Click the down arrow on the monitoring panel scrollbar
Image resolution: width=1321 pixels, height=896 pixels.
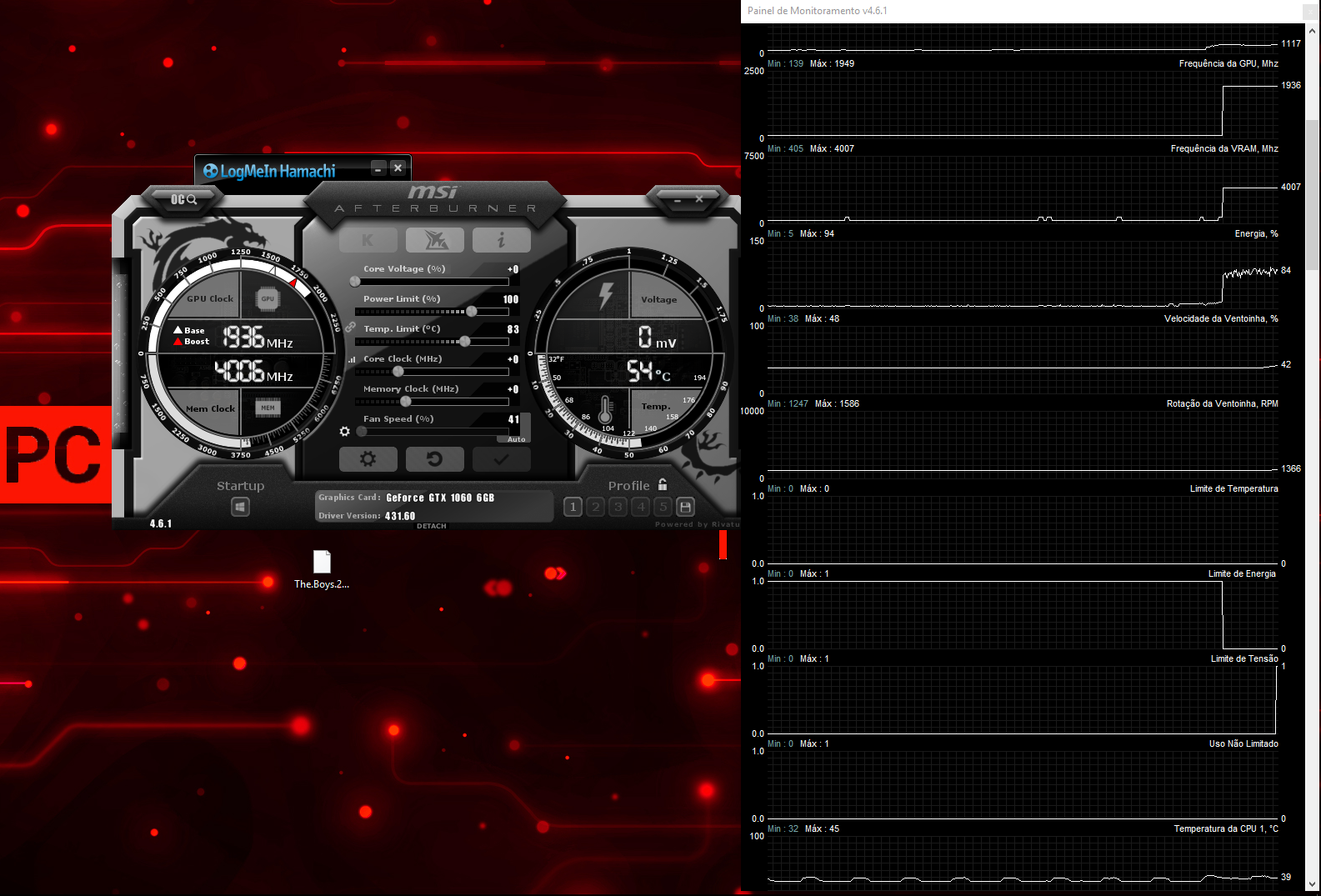(x=1313, y=884)
